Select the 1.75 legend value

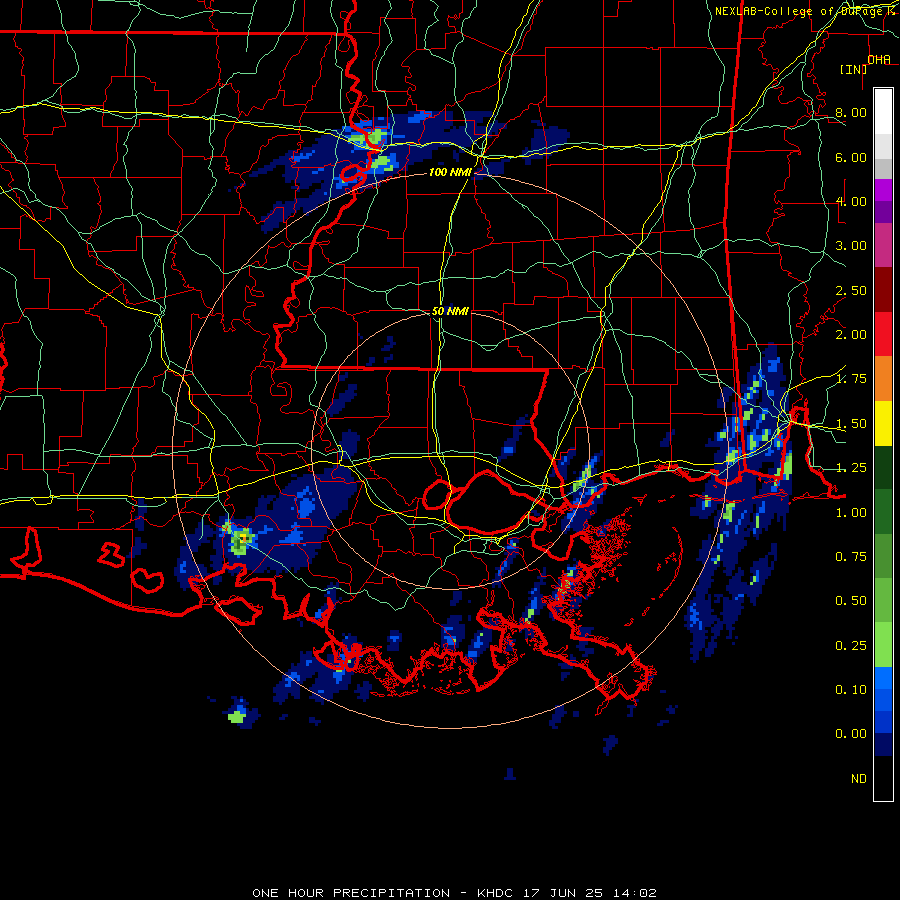(851, 379)
